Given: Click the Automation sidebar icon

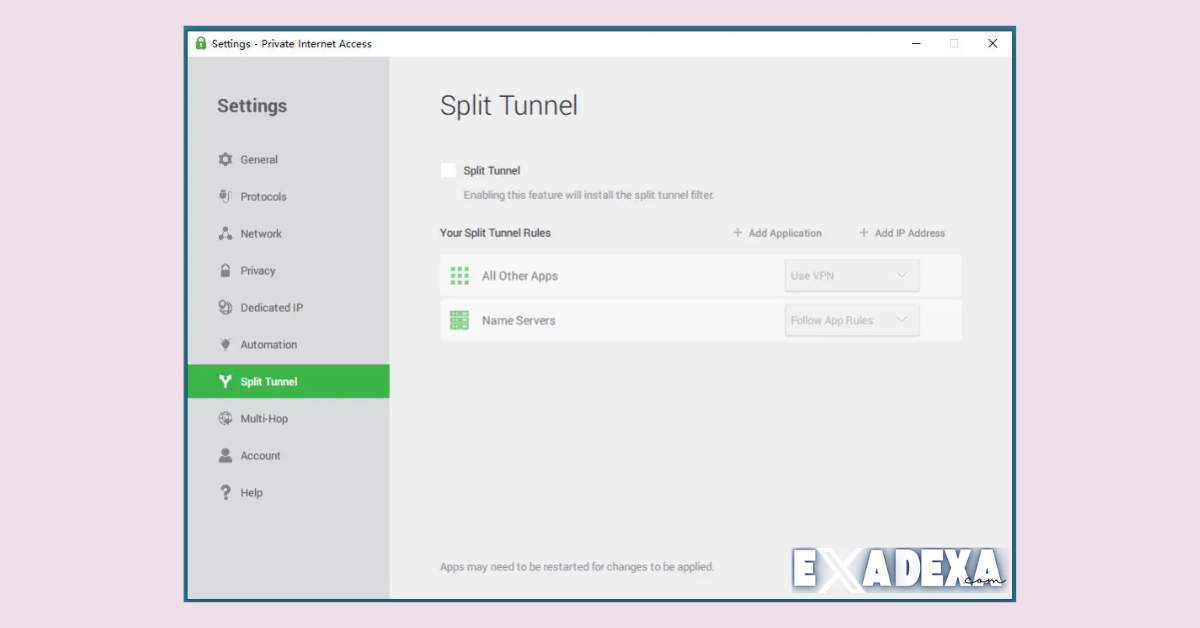Looking at the screenshot, I should tap(226, 344).
